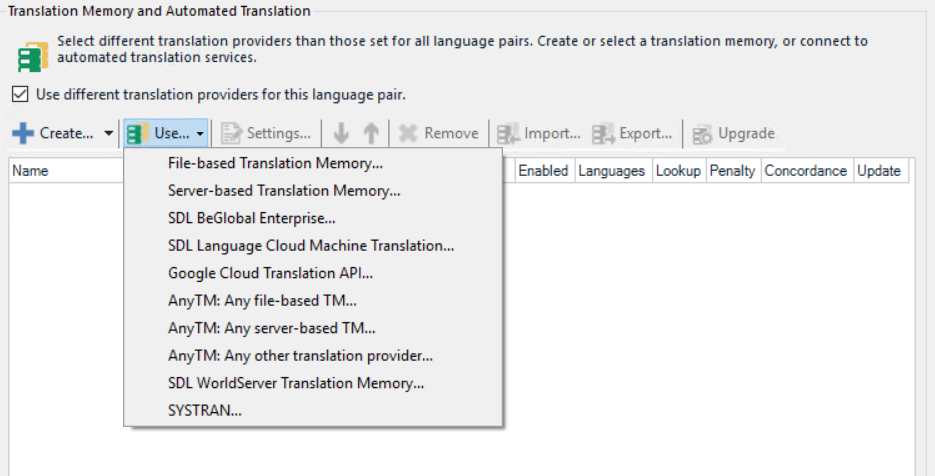Click the Export toolbar button
This screenshot has width=935, height=476.
pos(632,133)
